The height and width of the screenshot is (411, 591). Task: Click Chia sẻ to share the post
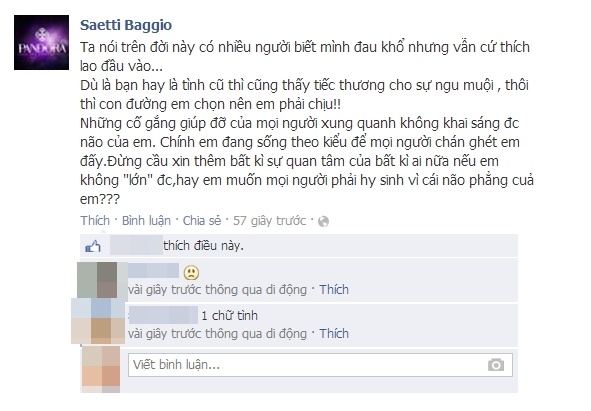click(202, 220)
